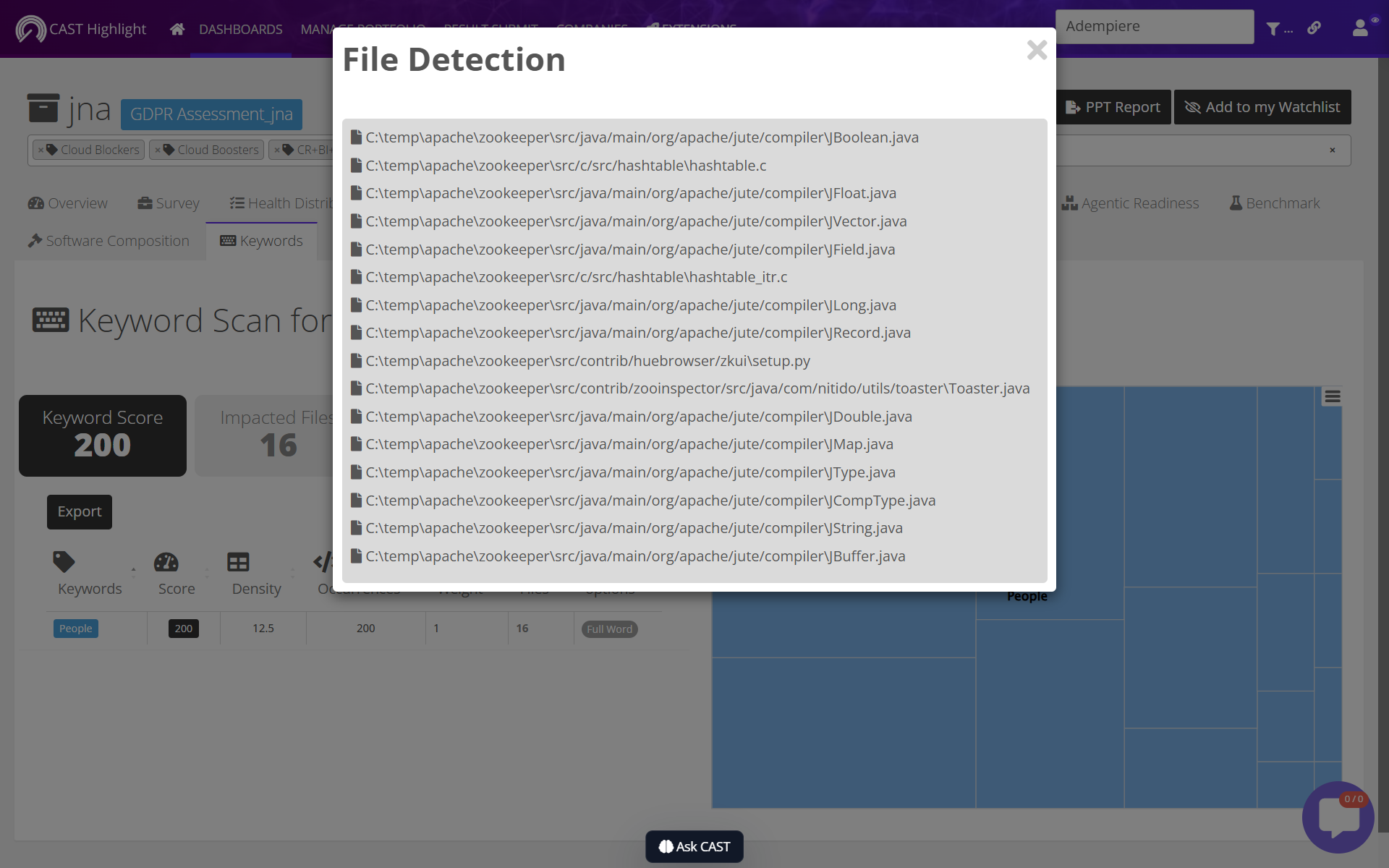Click the Export button
The height and width of the screenshot is (868, 1389).
pyautogui.click(x=80, y=511)
